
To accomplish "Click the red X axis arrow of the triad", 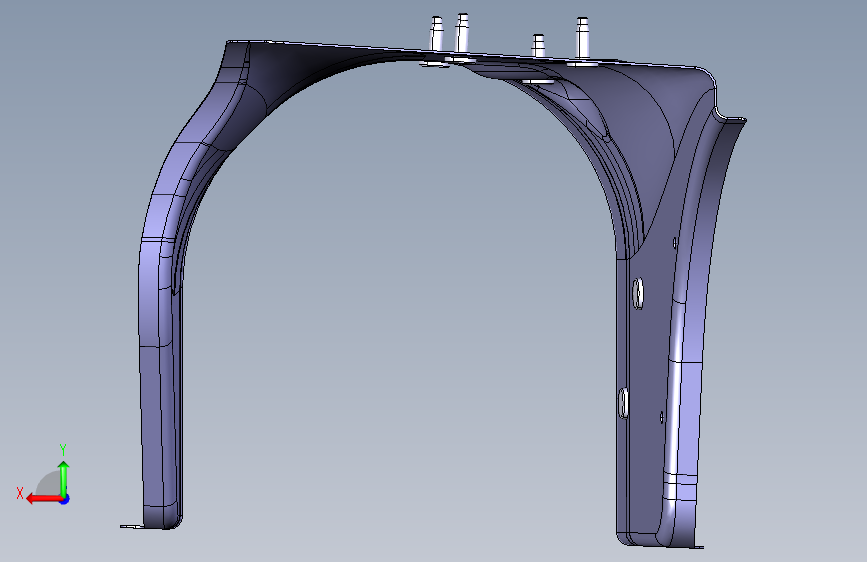I will (44, 499).
